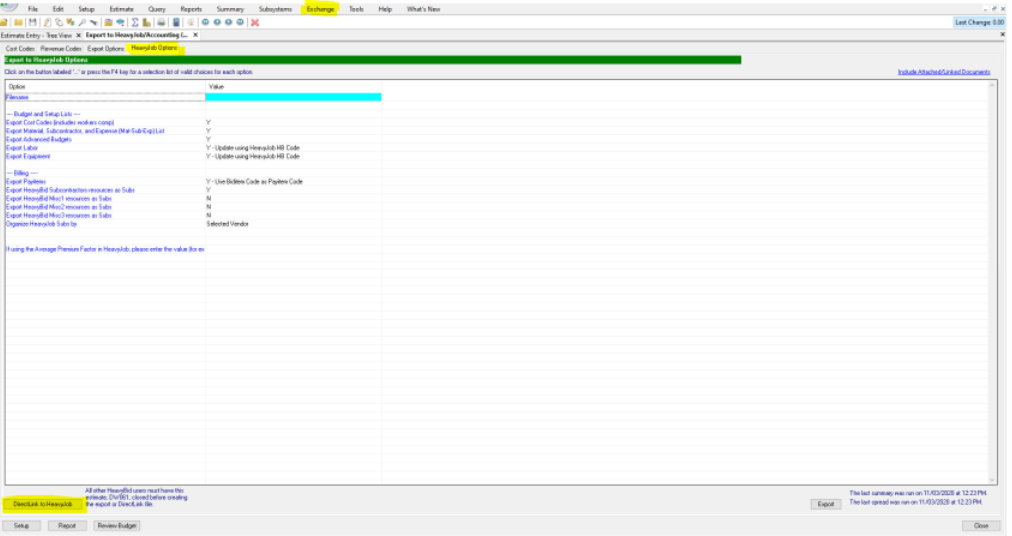Click the Close button at bottom right

pyautogui.click(x=982, y=526)
